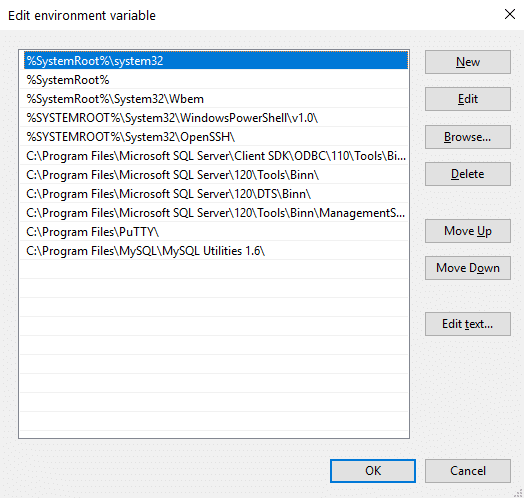Select SQL Server\120\DTS\Binn\ entry

pyautogui.click(x=216, y=194)
